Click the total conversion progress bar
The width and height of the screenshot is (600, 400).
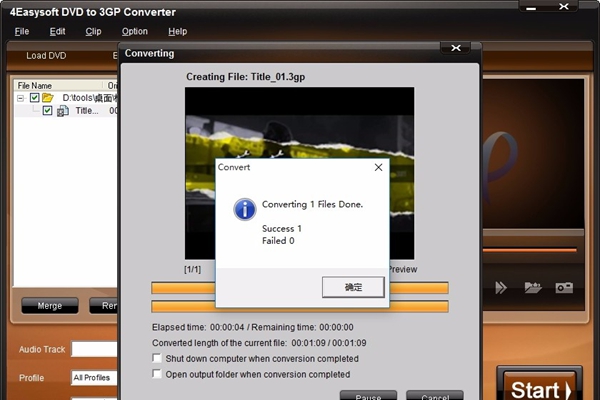(300, 306)
